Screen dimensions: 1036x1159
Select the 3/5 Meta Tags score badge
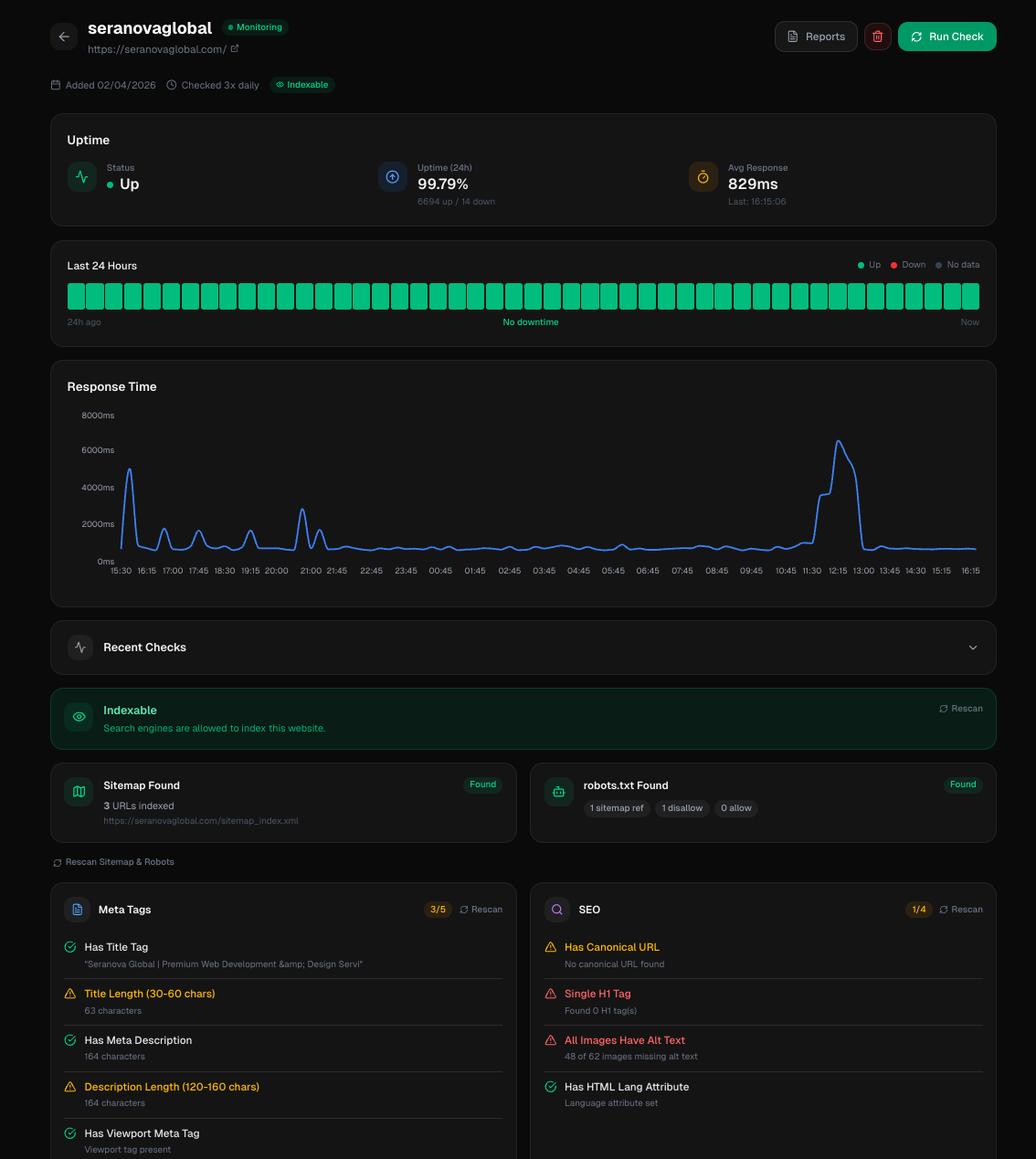439,910
